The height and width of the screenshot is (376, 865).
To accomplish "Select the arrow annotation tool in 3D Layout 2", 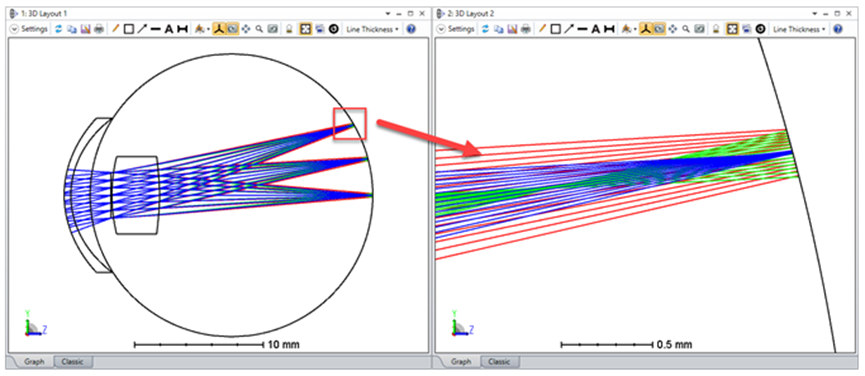I will tap(569, 29).
